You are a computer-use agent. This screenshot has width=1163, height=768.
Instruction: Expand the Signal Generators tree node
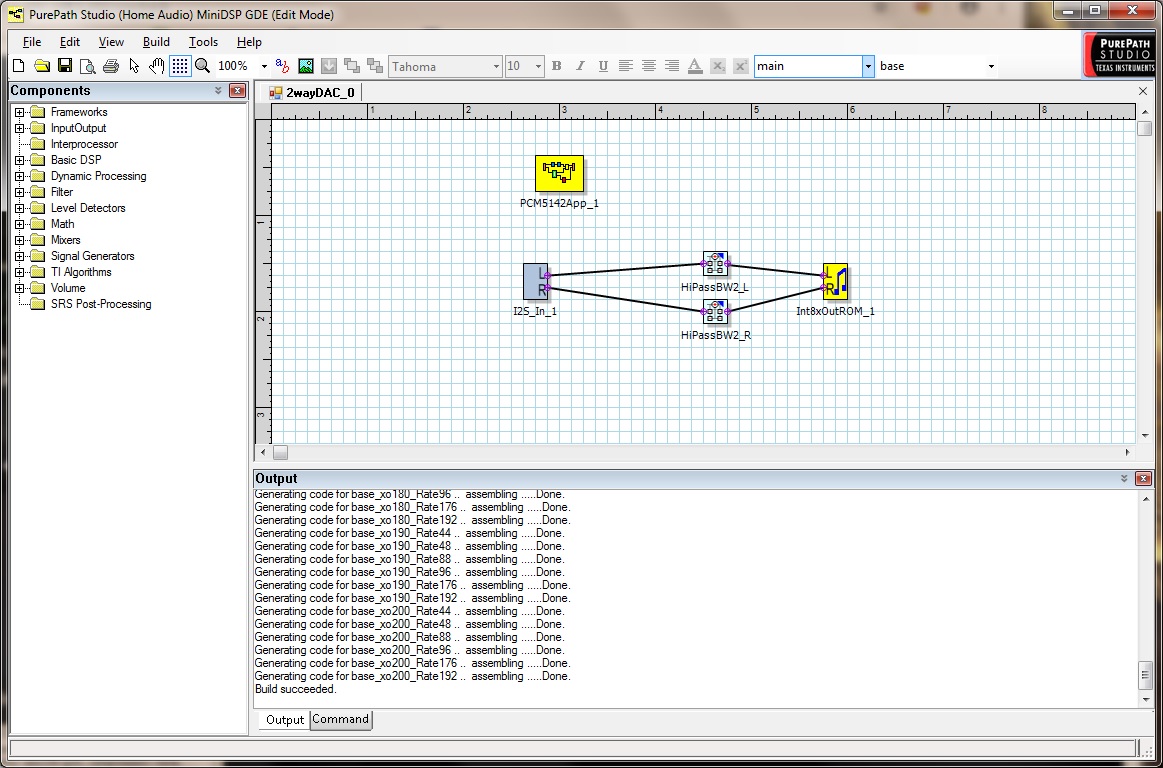point(19,256)
